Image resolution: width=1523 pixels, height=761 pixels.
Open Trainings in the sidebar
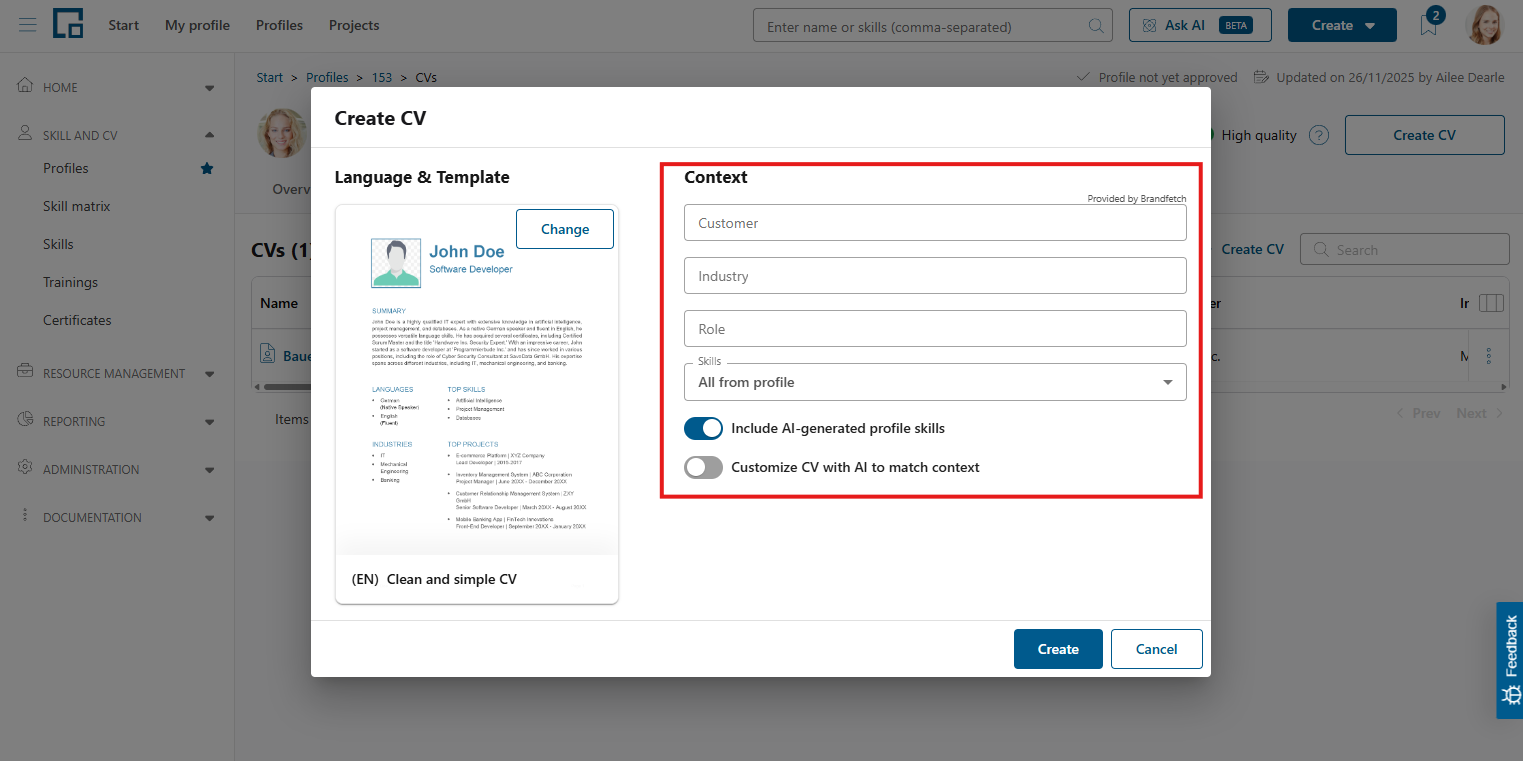click(x=70, y=282)
